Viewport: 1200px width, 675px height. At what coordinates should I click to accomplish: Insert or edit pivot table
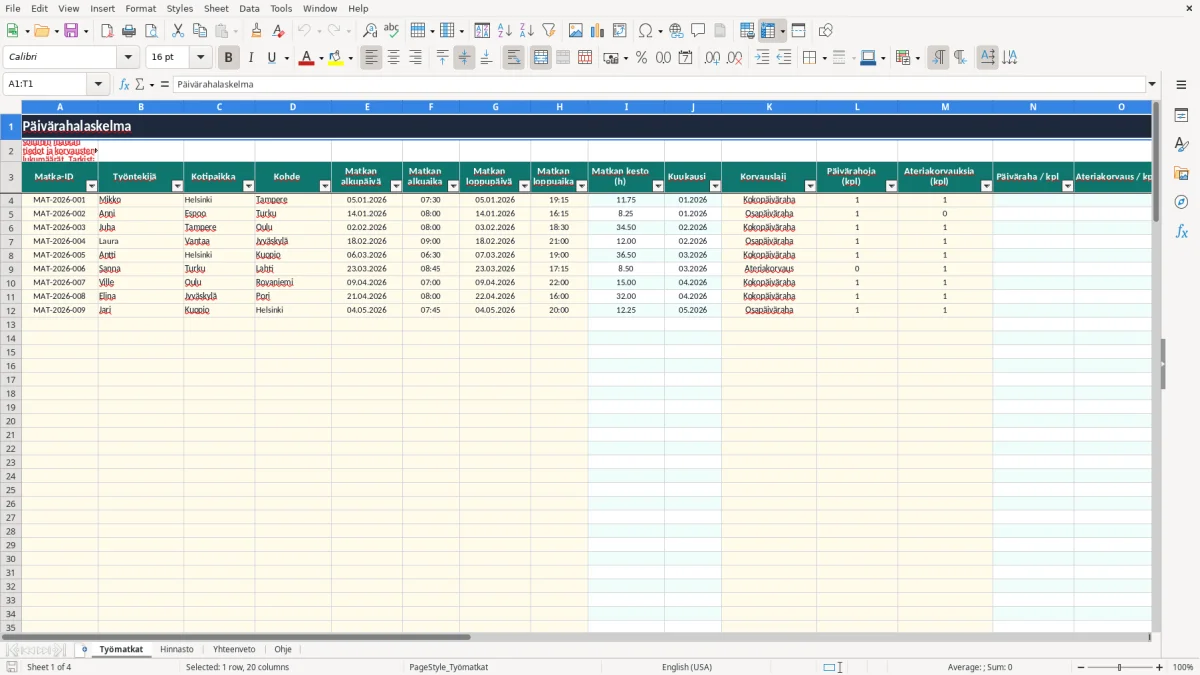619,30
